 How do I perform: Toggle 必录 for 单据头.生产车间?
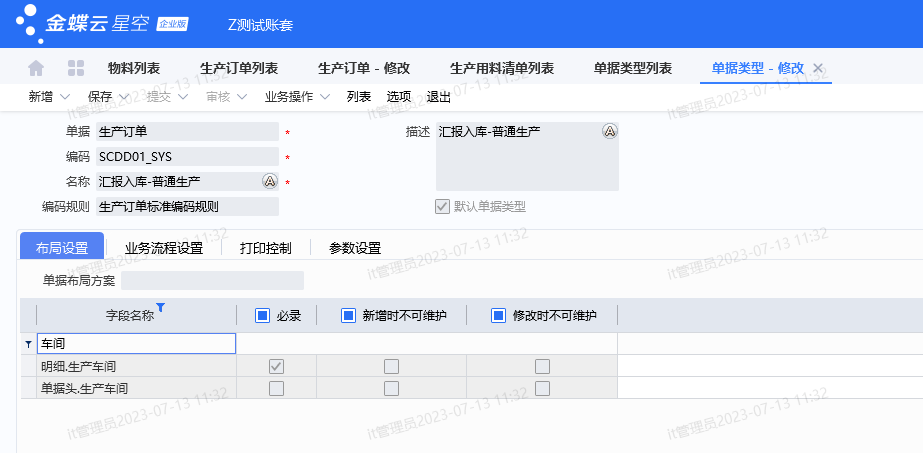click(x=276, y=388)
